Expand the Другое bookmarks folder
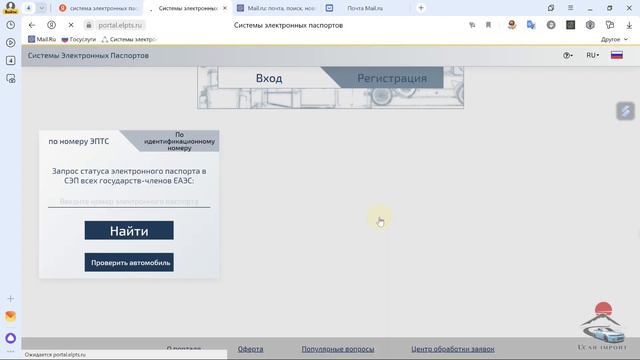The image size is (640, 360). (x=614, y=39)
